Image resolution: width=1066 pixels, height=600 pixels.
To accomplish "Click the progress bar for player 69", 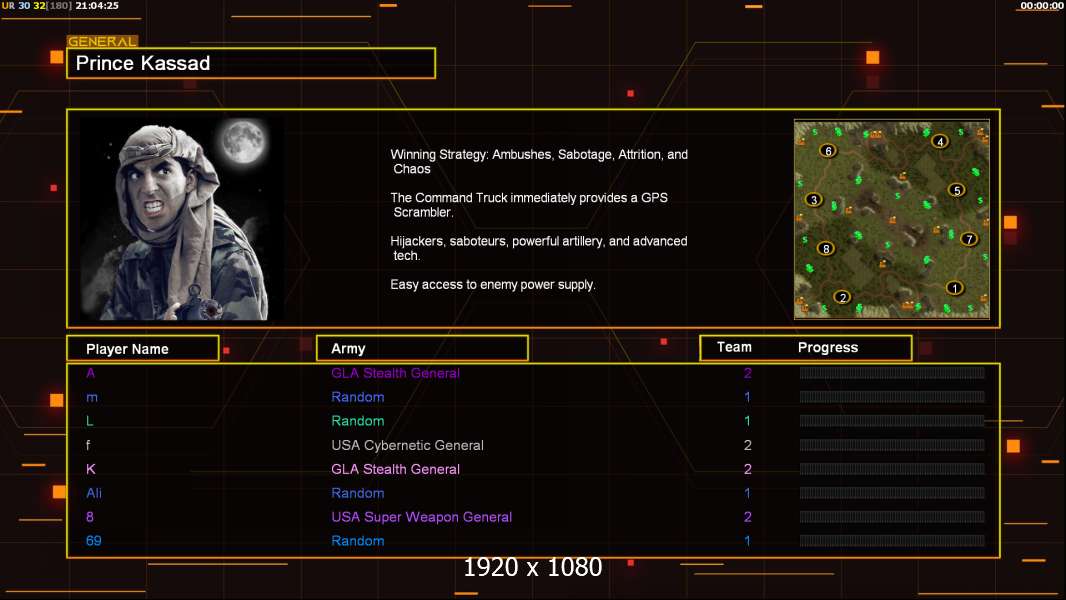I will 892,541.
